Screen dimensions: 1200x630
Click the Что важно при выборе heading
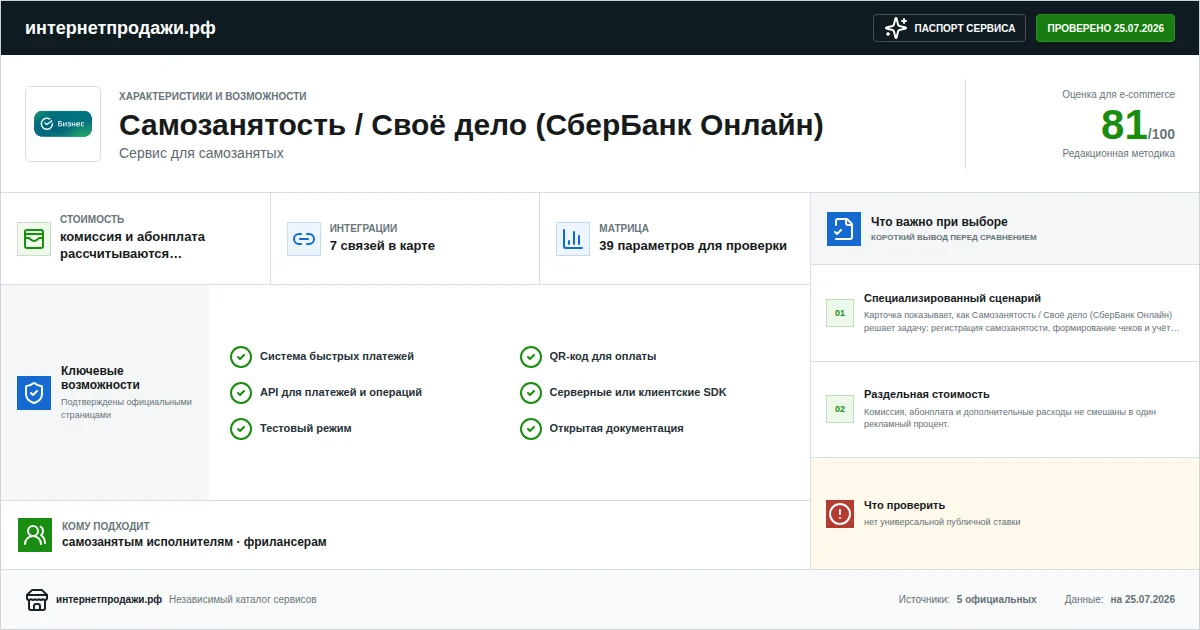coord(939,222)
